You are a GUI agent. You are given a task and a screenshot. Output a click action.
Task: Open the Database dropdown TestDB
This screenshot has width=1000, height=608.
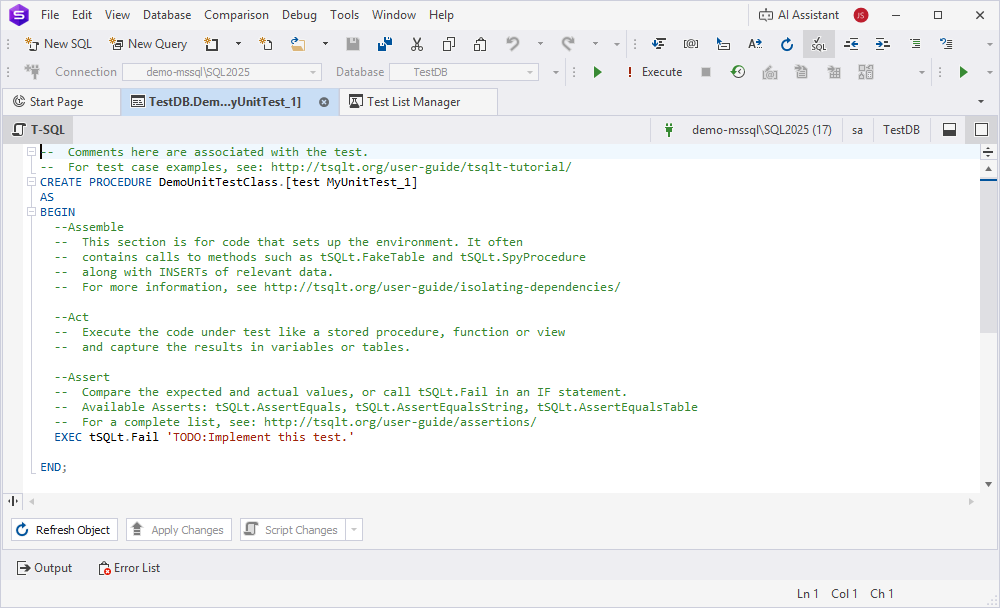464,72
